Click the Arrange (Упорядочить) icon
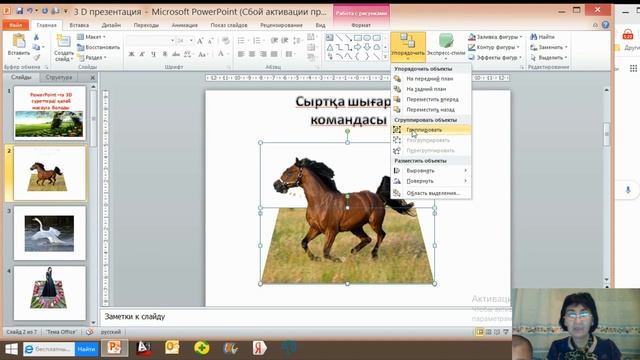 tap(408, 41)
